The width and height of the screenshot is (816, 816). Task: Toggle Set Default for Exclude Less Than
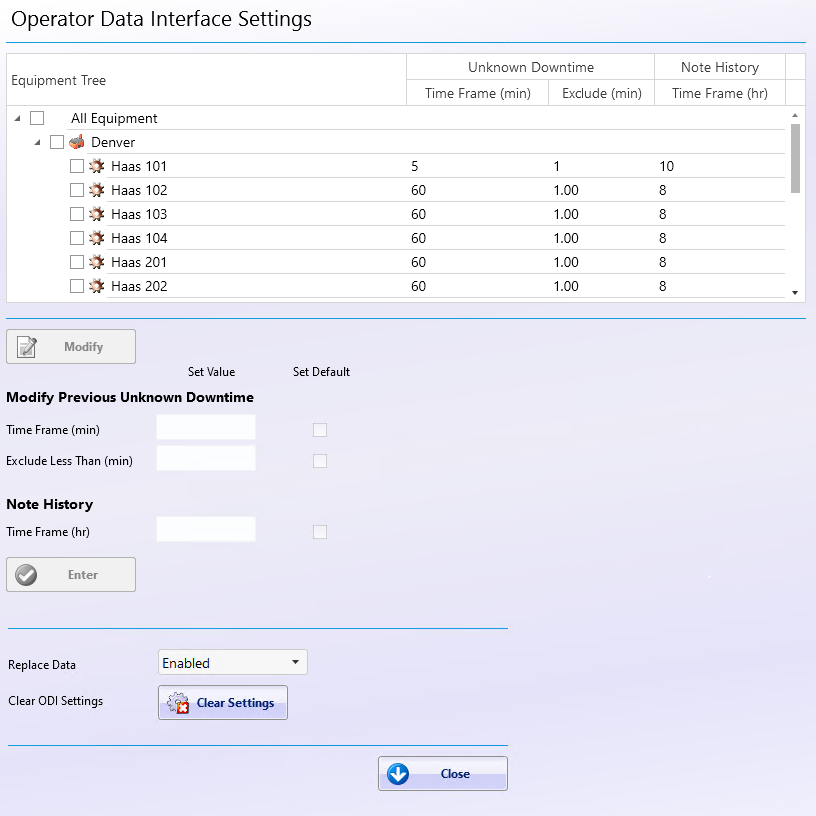pyautogui.click(x=320, y=461)
